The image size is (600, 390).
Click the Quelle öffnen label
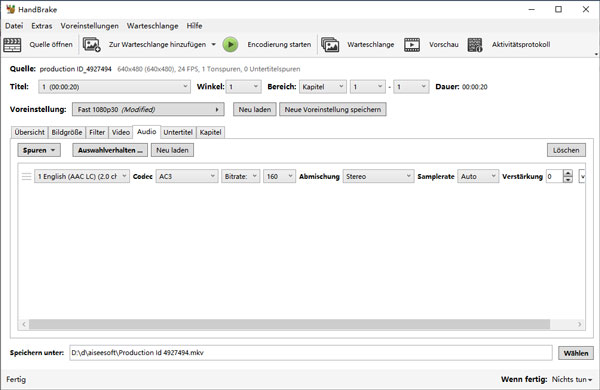click(51, 45)
